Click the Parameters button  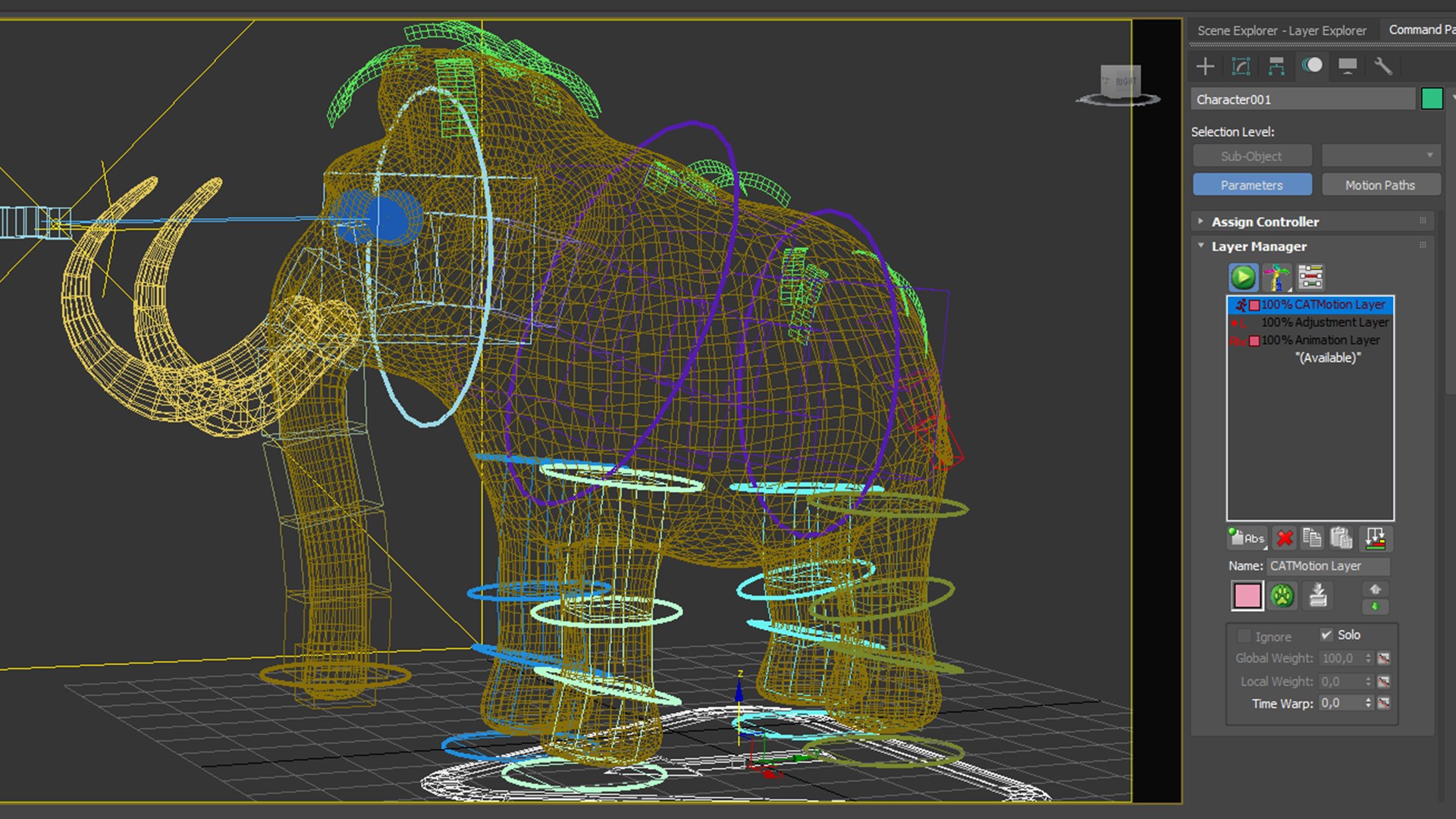[1252, 185]
